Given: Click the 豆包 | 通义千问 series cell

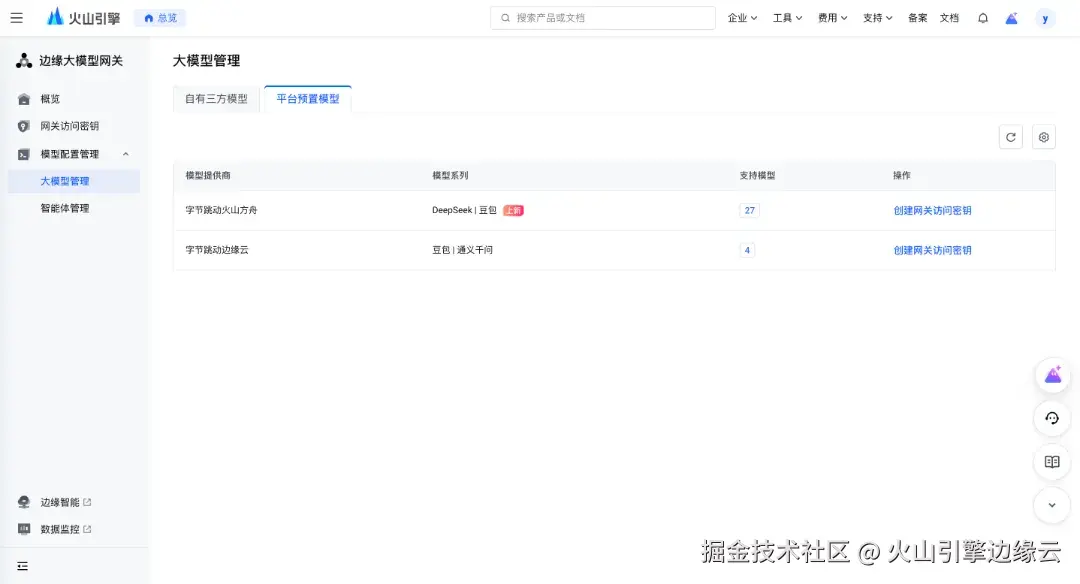Looking at the screenshot, I should tap(462, 250).
